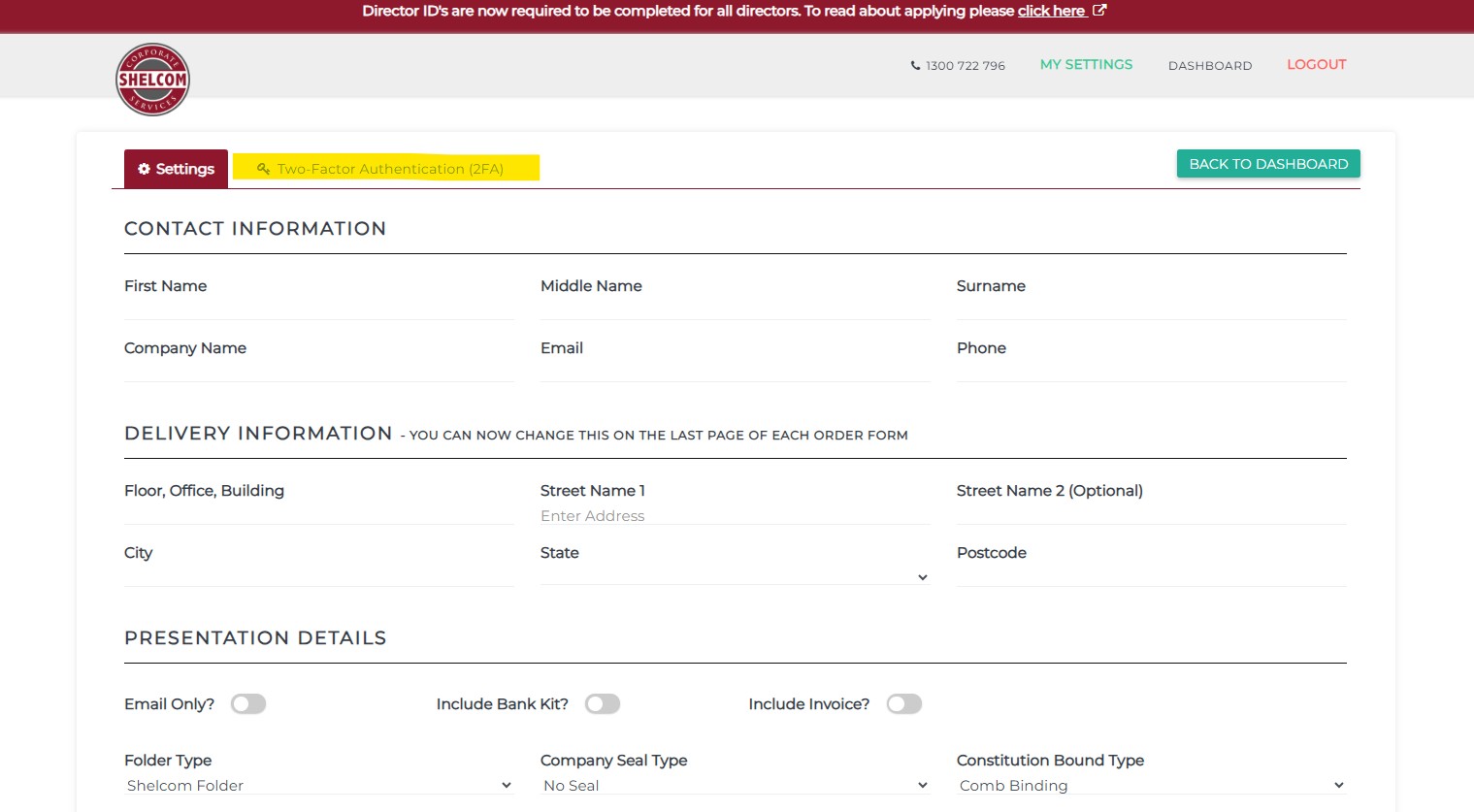Turn on Include Invoice toggle

click(x=904, y=704)
